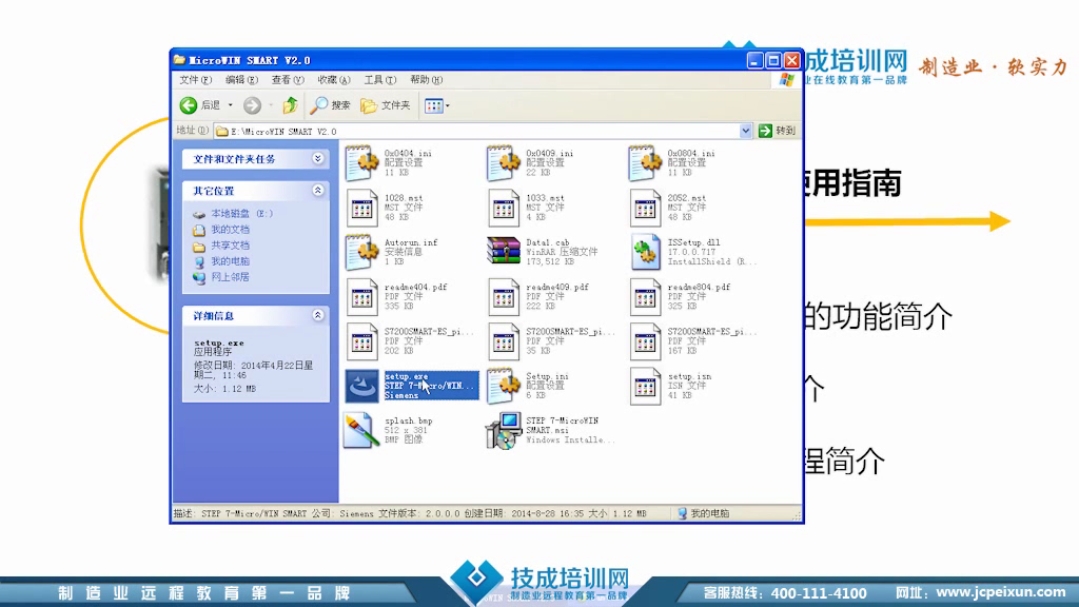Image resolution: width=1079 pixels, height=607 pixels.
Task: Select the setup.isn file icon
Action: [645, 386]
